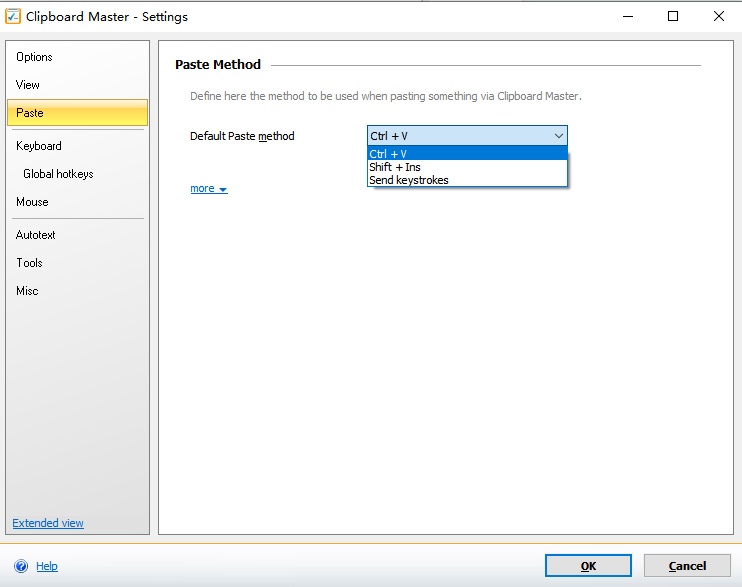Open the Mouse settings category
This screenshot has width=742, height=587.
(x=32, y=202)
